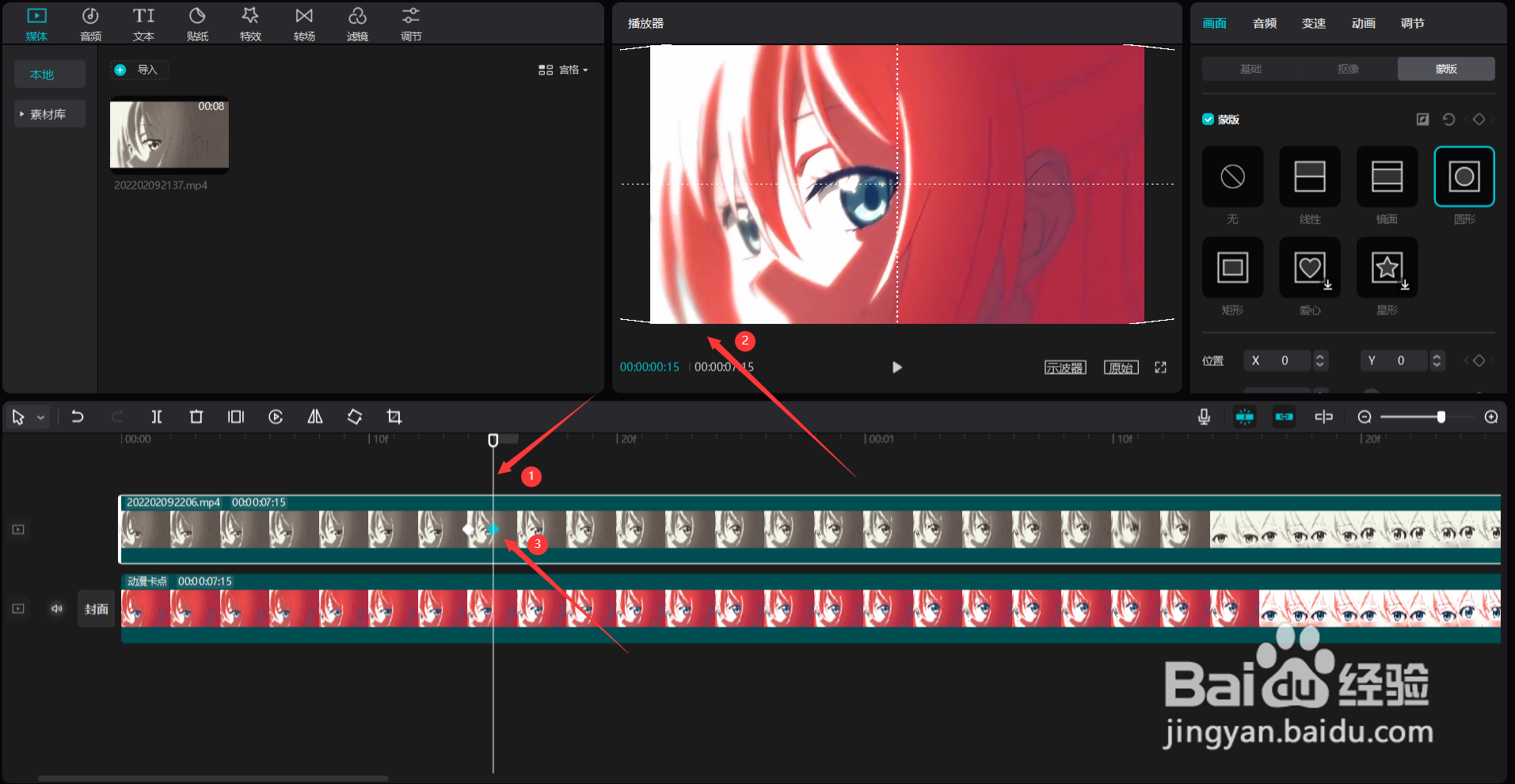Open the 媒体 media panel
The width and height of the screenshot is (1515, 784).
pos(36,24)
